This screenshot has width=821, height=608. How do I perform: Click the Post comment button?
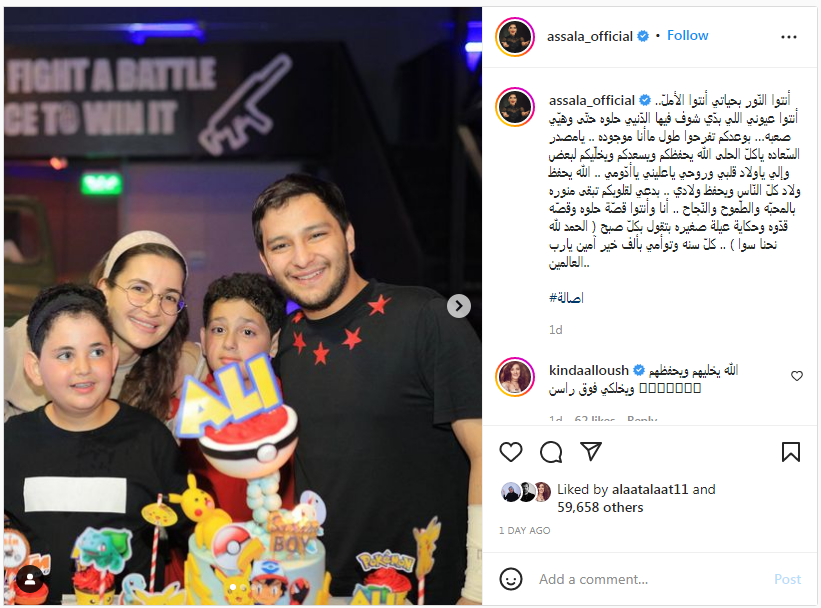pyautogui.click(x=787, y=579)
